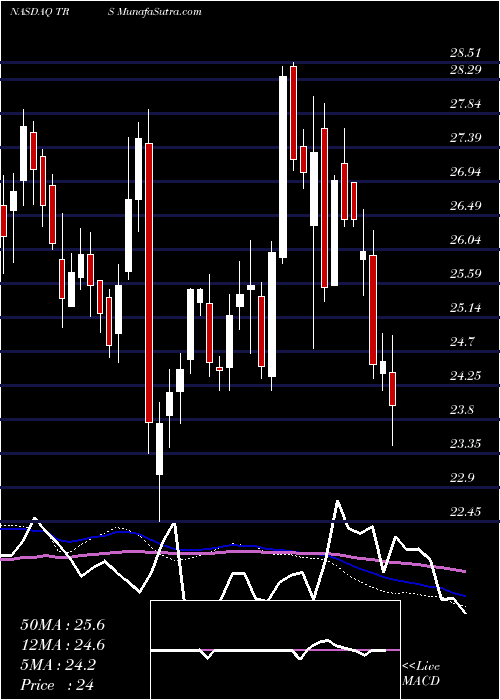
Task: Click the 25.14 price level label
Action: 465,308
